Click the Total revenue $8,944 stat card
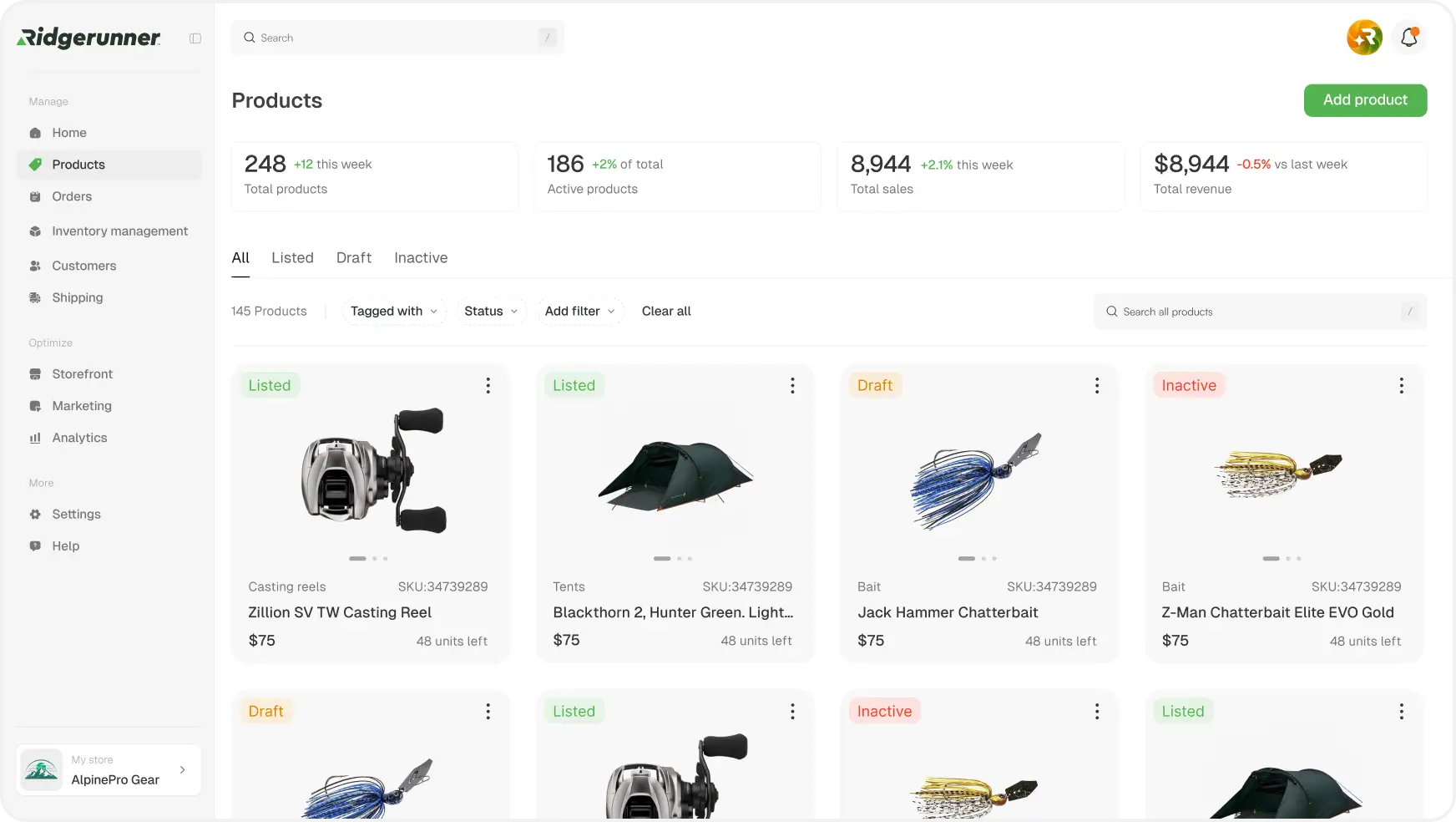The height and width of the screenshot is (822, 1456). point(1283,176)
